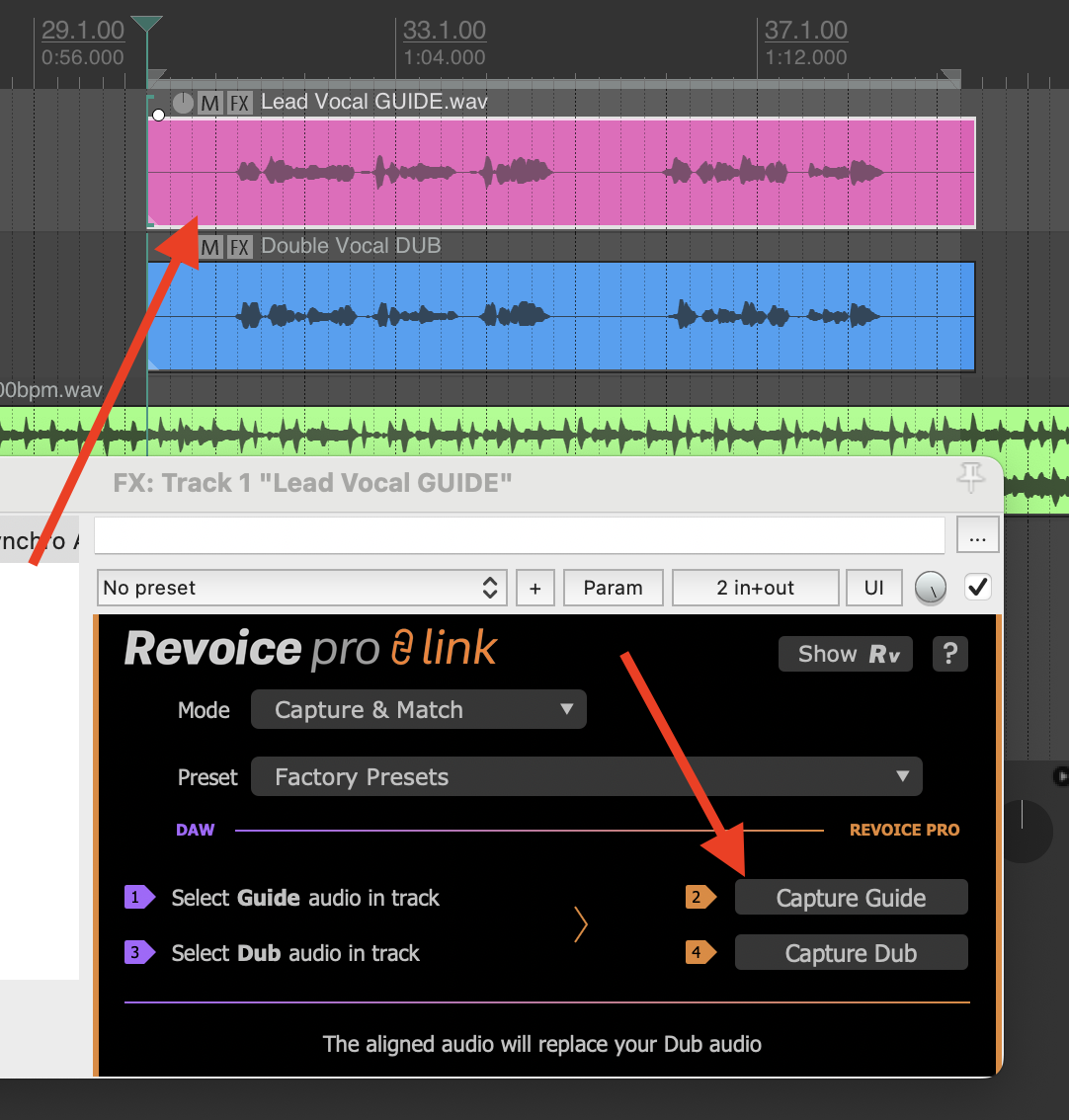
Task: Mute the Lead Vocal GUIDE item
Action: pos(209,103)
